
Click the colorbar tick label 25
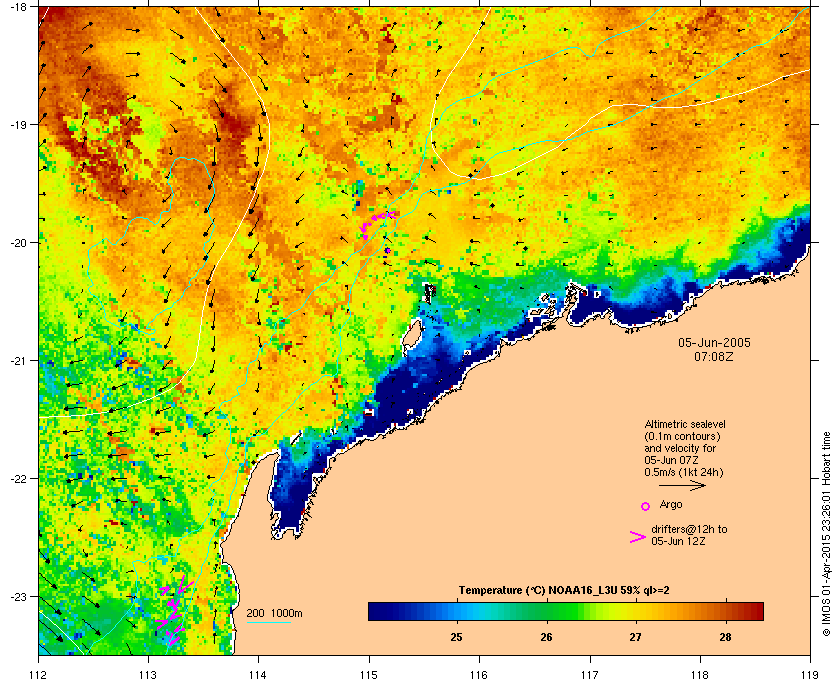tap(456, 637)
